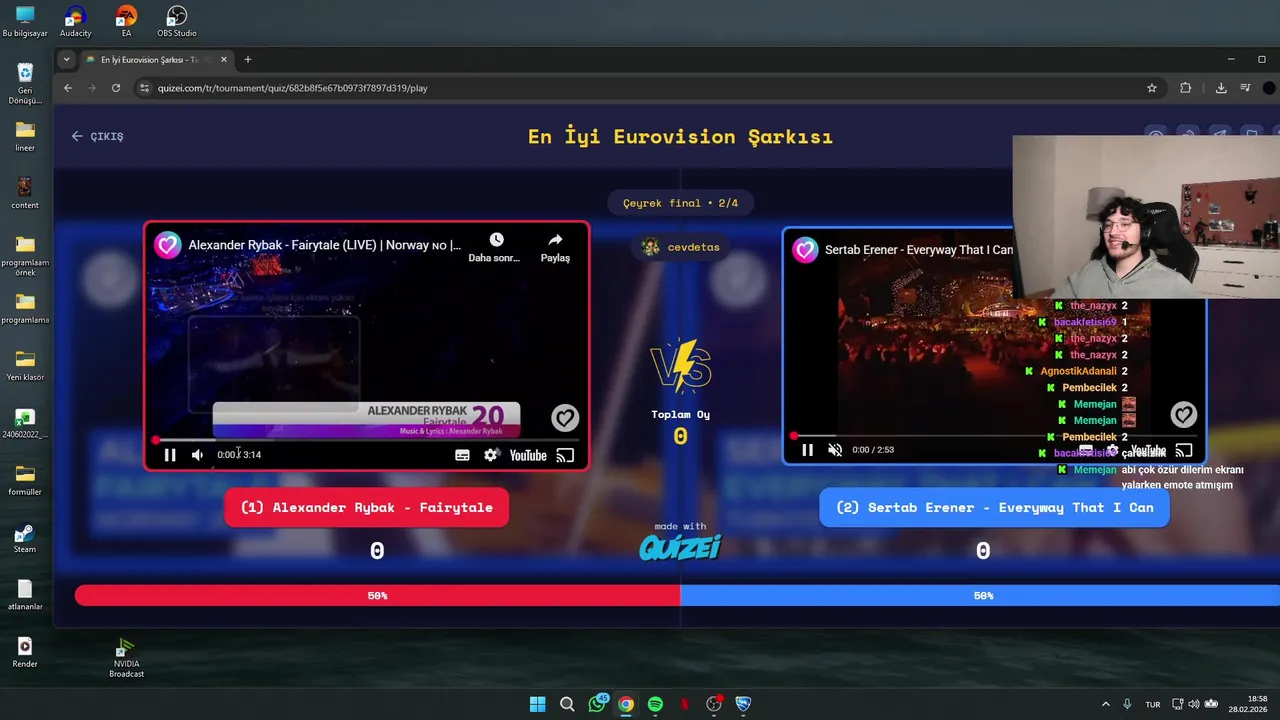This screenshot has width=1280, height=720.
Task: Open Netflix from the taskbar
Action: click(x=685, y=704)
